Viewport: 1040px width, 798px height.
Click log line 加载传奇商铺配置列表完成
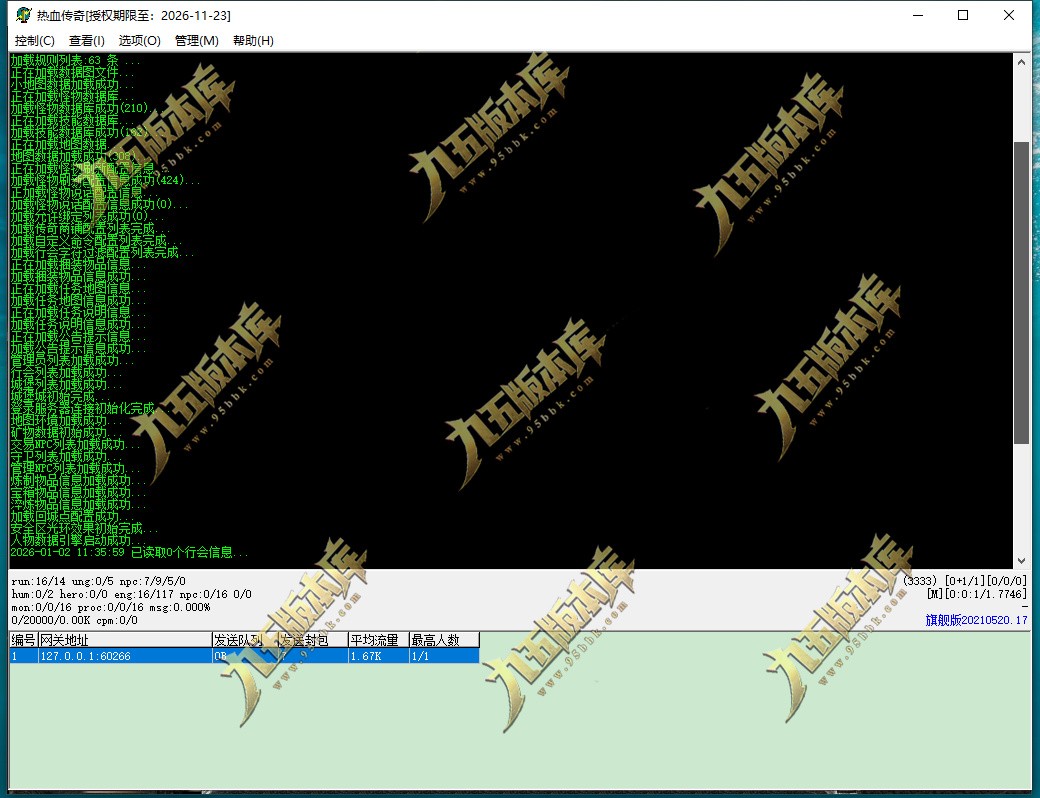click(90, 228)
